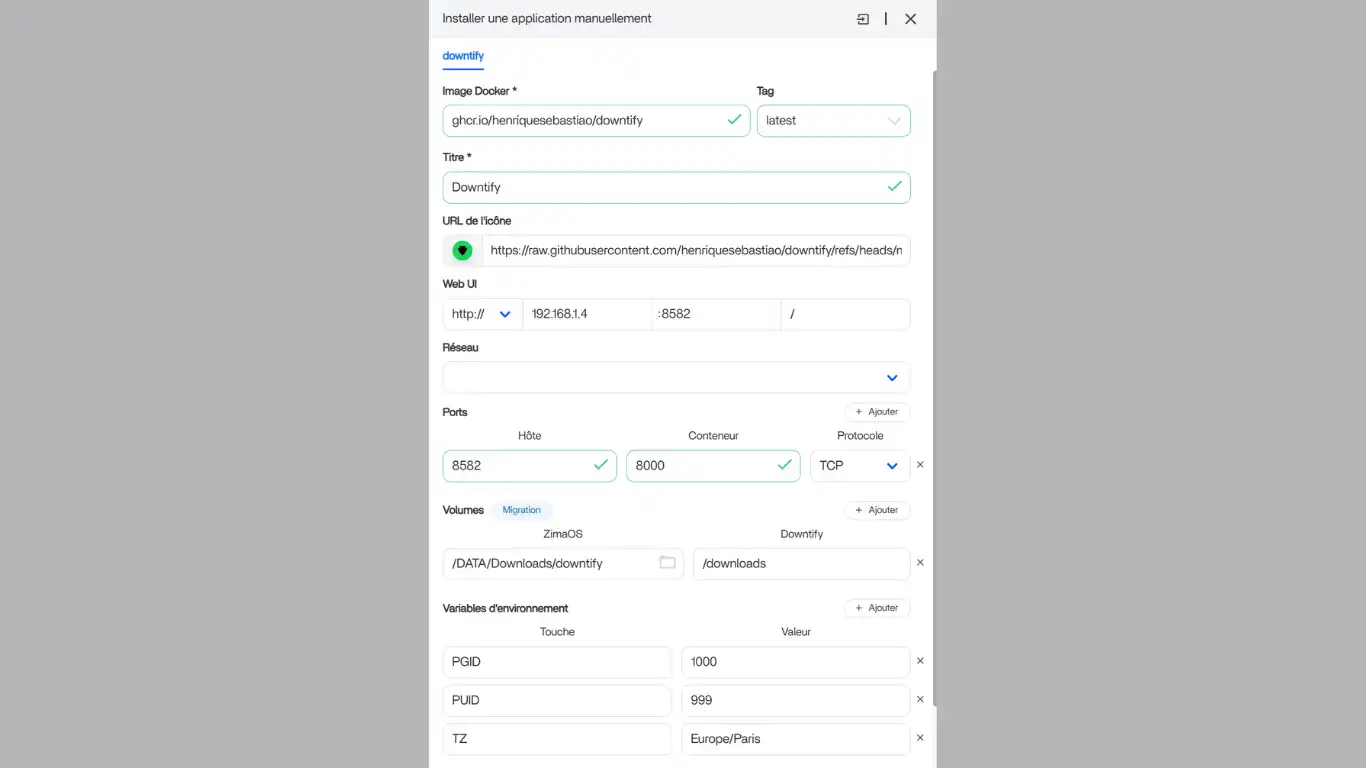Open the Tag dropdown showing latest

(x=833, y=121)
